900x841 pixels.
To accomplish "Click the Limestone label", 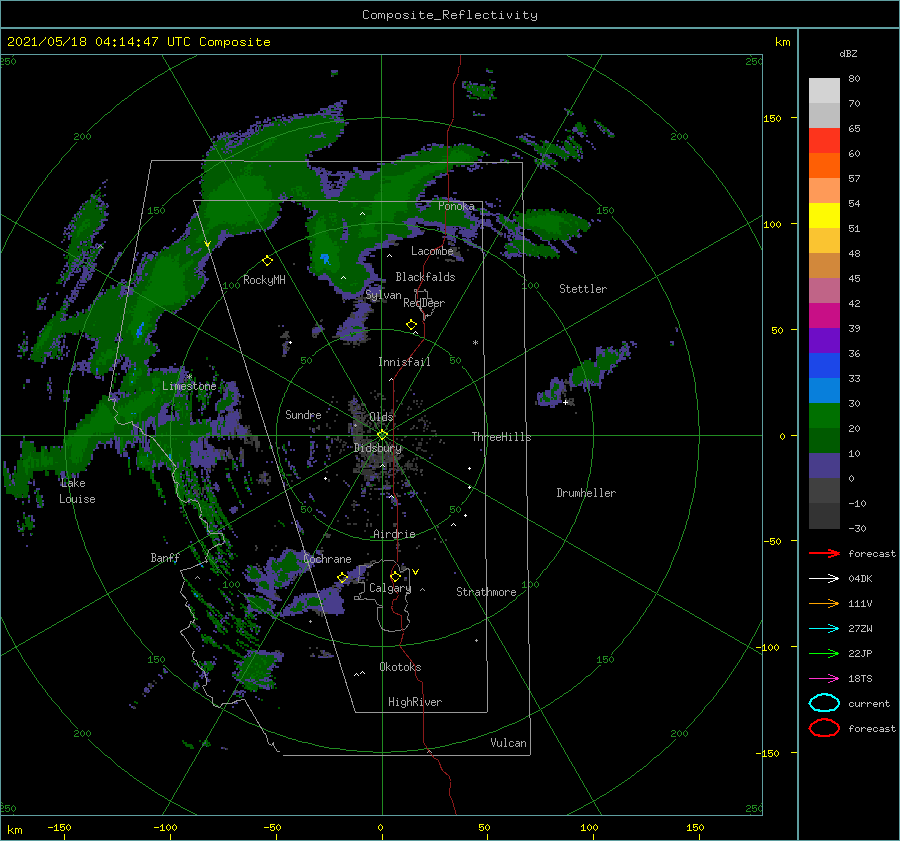I will 189,386.
